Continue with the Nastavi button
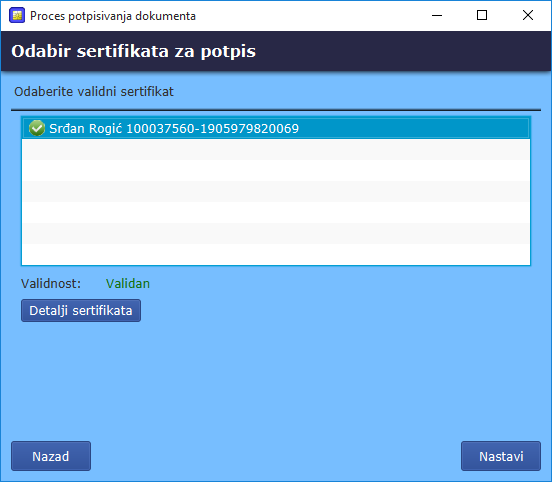The width and height of the screenshot is (552, 482). pos(501,456)
